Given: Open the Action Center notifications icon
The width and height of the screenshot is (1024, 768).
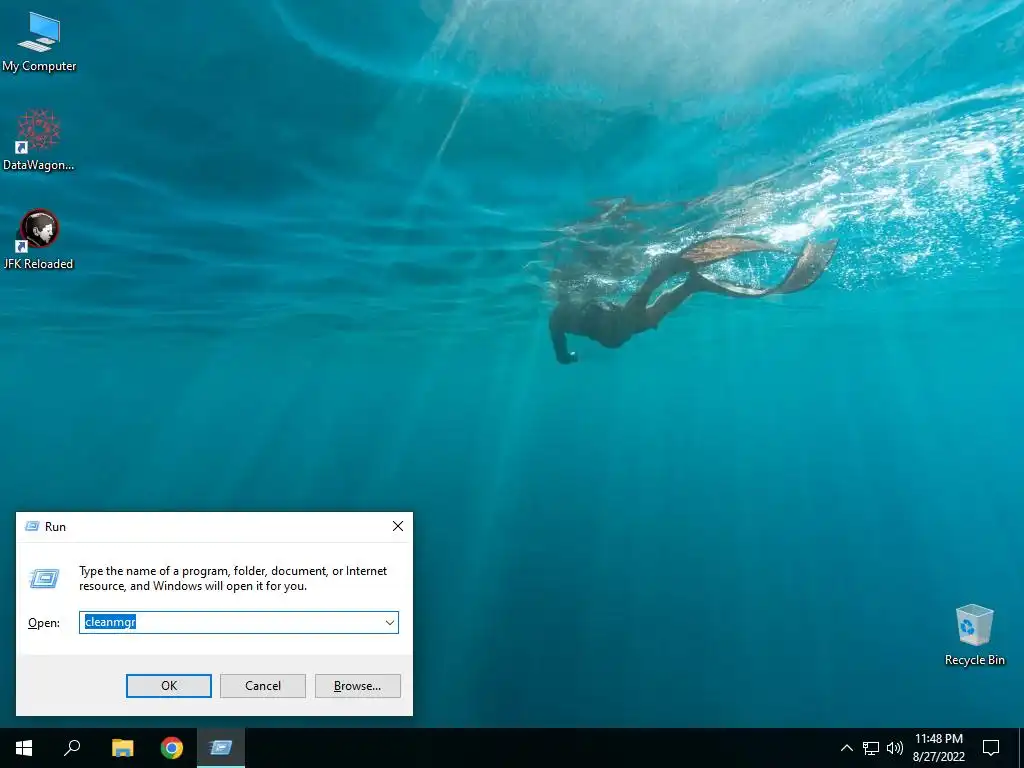Looking at the screenshot, I should point(991,748).
